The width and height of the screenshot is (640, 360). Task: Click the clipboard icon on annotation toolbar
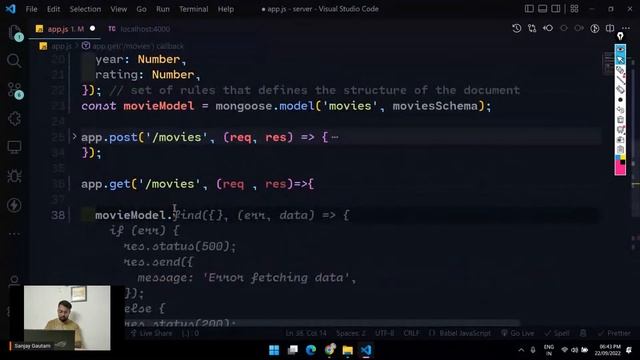[620, 149]
